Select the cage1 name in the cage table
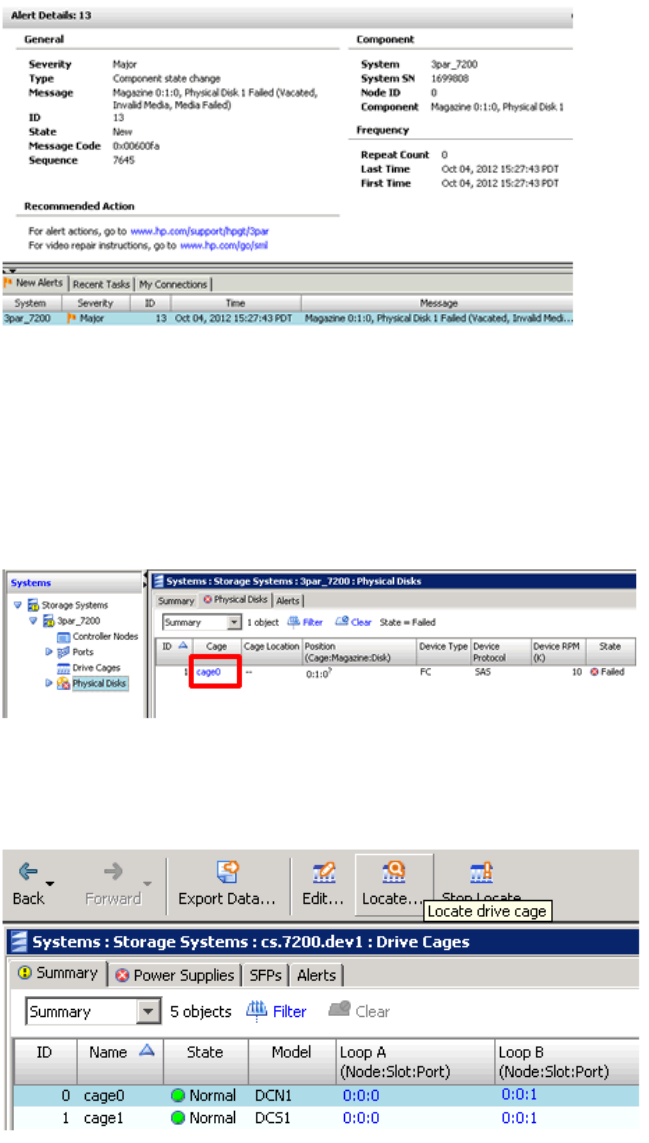 pyautogui.click(x=104, y=1118)
